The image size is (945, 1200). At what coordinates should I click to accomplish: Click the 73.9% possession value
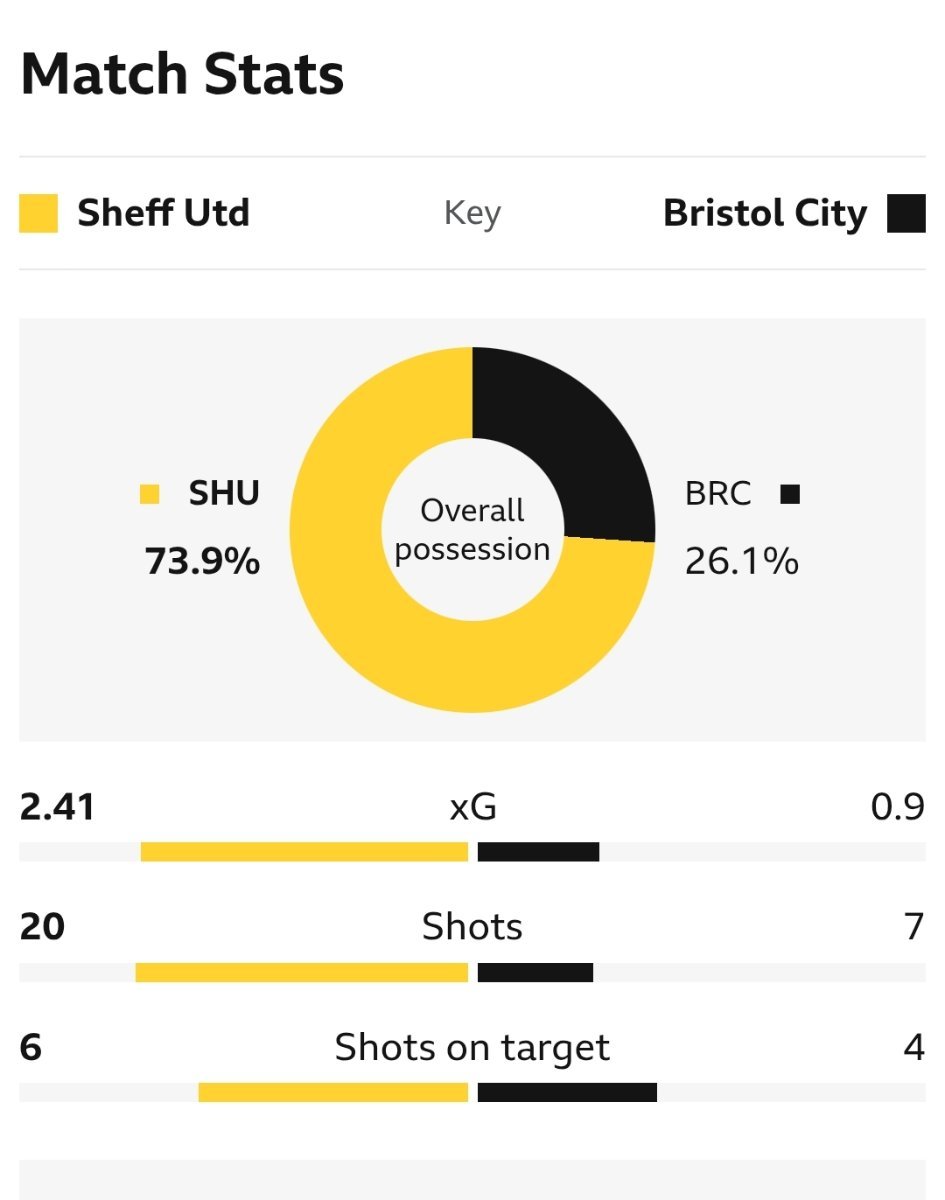click(x=203, y=562)
